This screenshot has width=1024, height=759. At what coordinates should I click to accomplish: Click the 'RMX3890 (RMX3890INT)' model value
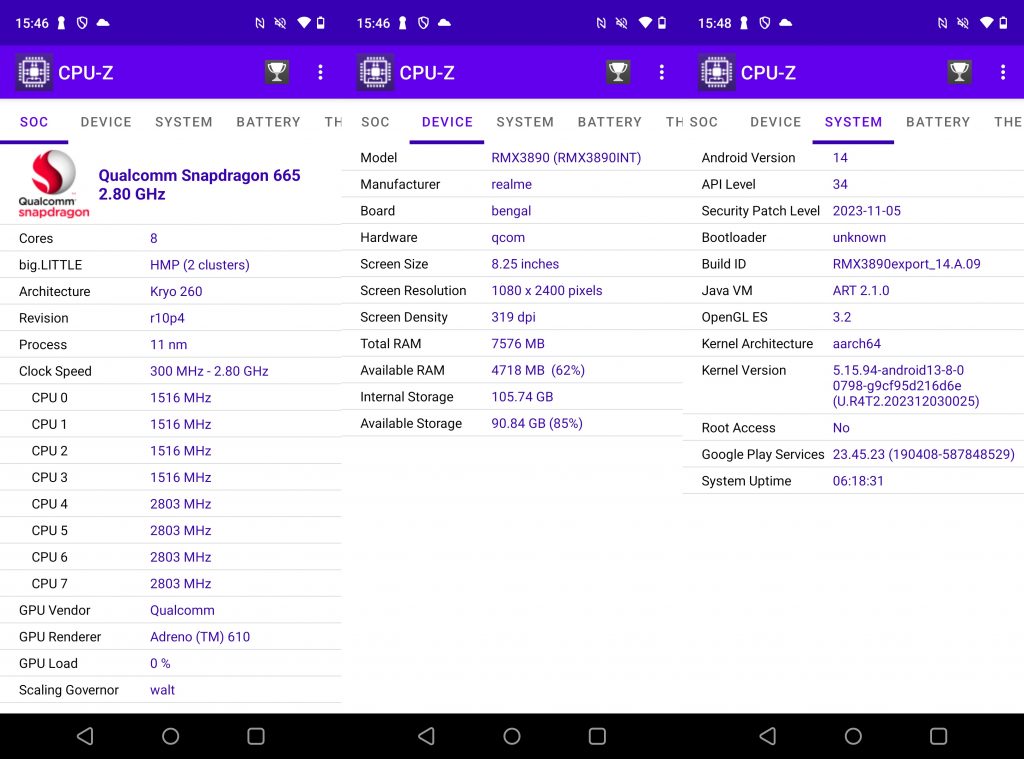tap(566, 157)
